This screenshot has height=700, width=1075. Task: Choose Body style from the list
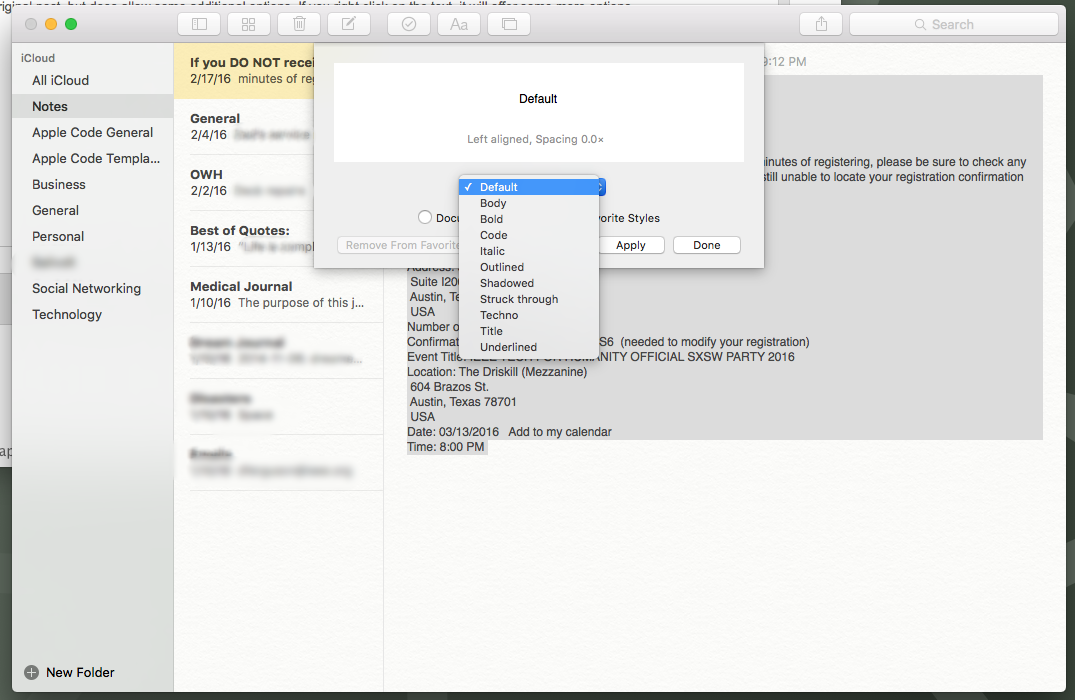pyautogui.click(x=529, y=203)
